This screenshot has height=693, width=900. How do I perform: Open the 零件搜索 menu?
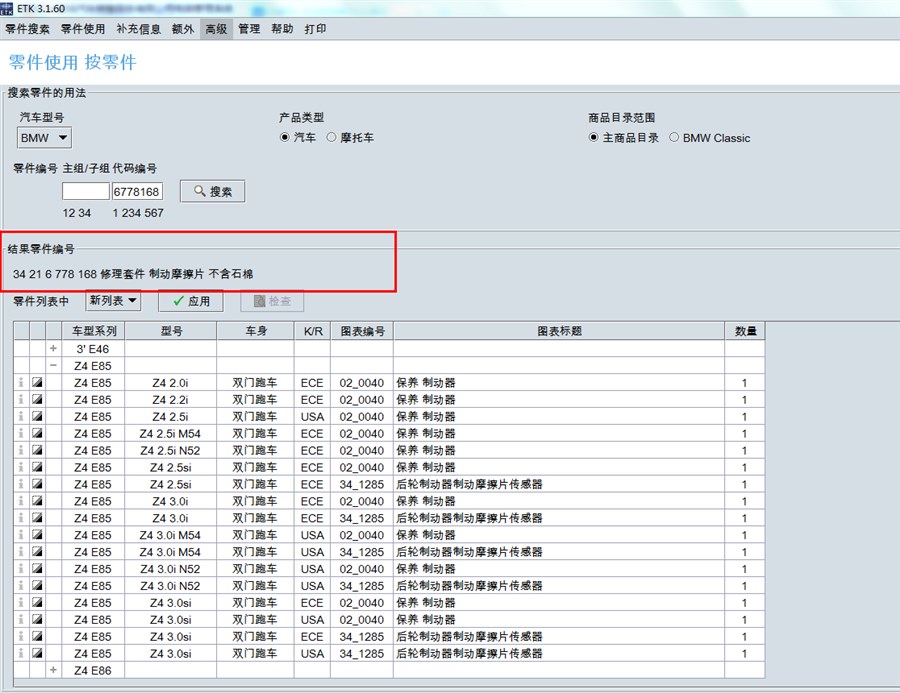(x=28, y=29)
